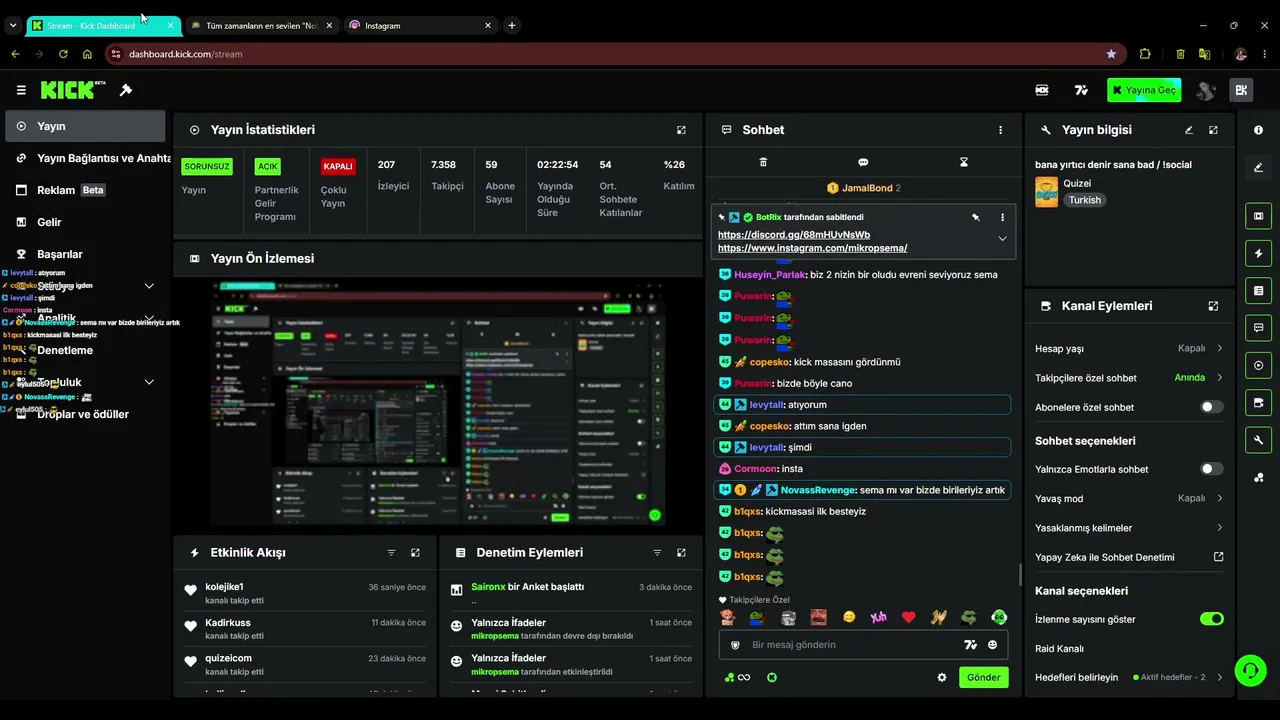Image resolution: width=1280 pixels, height=720 pixels.
Task: Open three-dot options on pinned message
Action: click(x=1002, y=217)
